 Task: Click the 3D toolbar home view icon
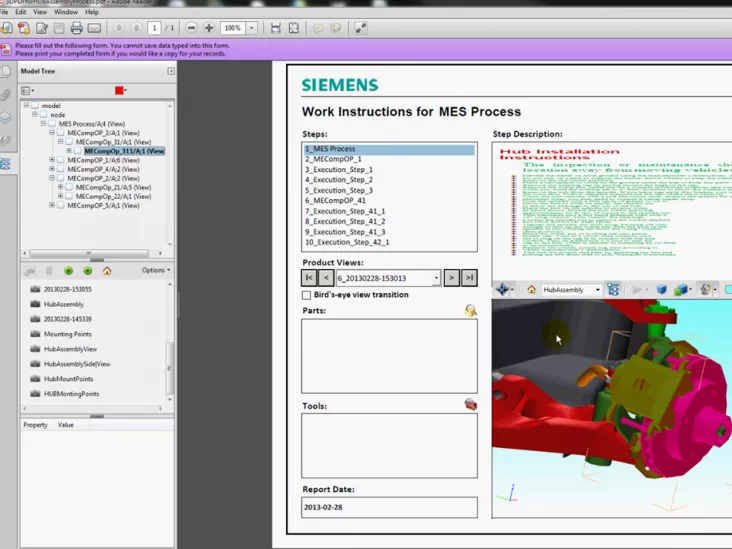click(x=531, y=289)
